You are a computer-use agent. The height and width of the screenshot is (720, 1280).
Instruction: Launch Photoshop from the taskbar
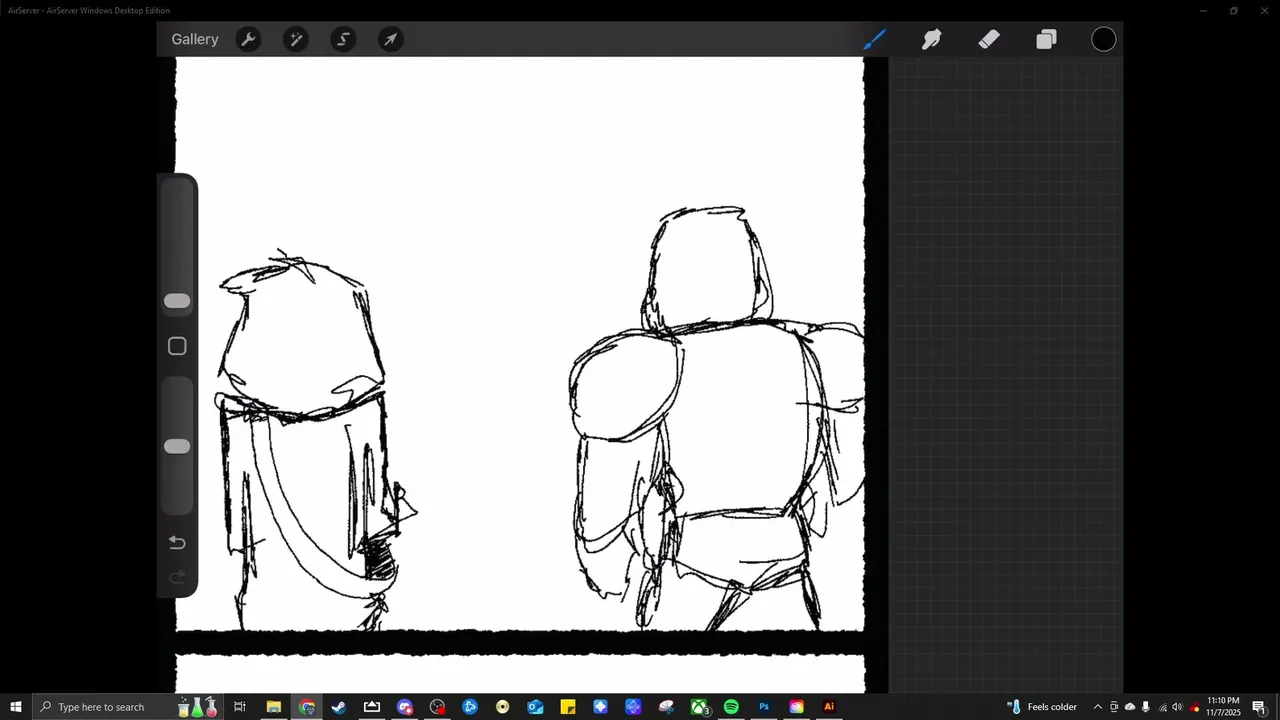point(764,707)
